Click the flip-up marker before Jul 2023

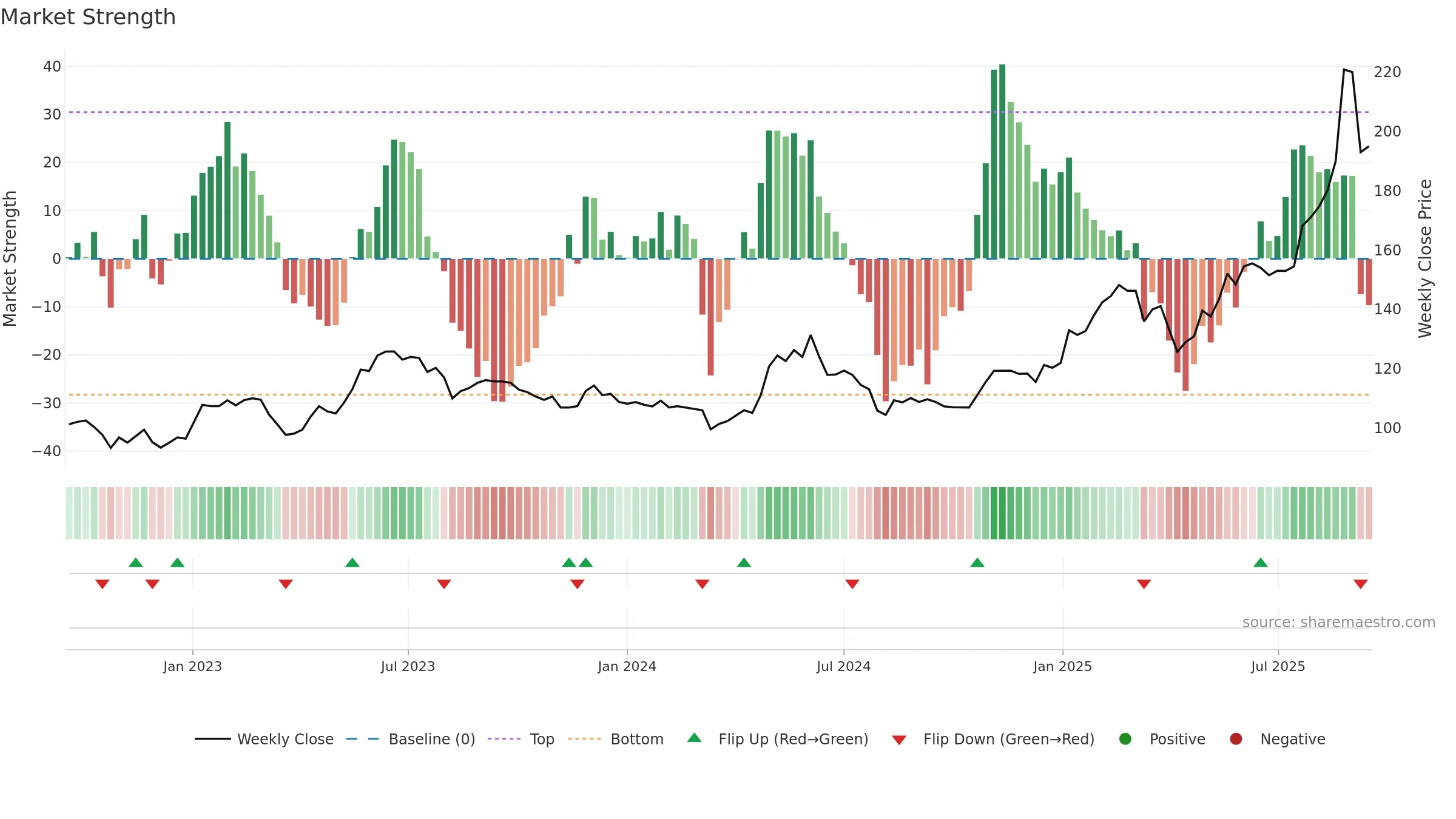352,562
